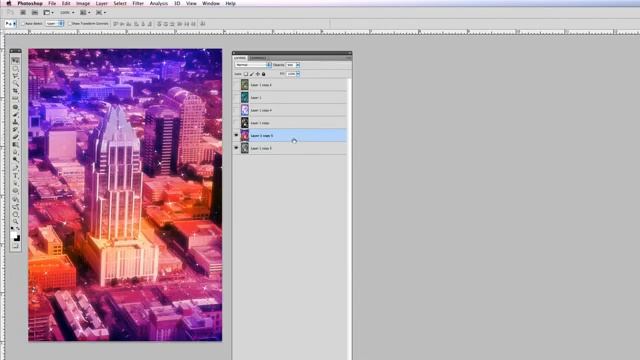Select the Pen tool
The width and height of the screenshot is (640, 360).
tap(16, 167)
